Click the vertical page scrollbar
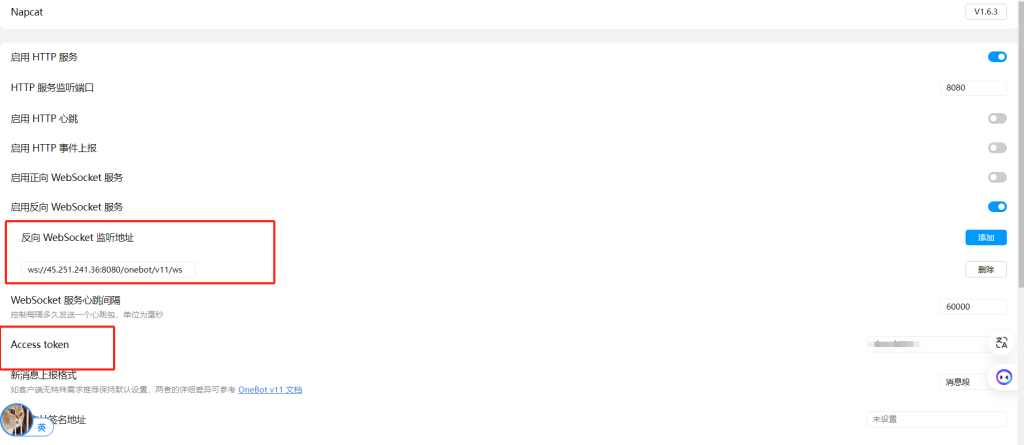 pos(1021,144)
